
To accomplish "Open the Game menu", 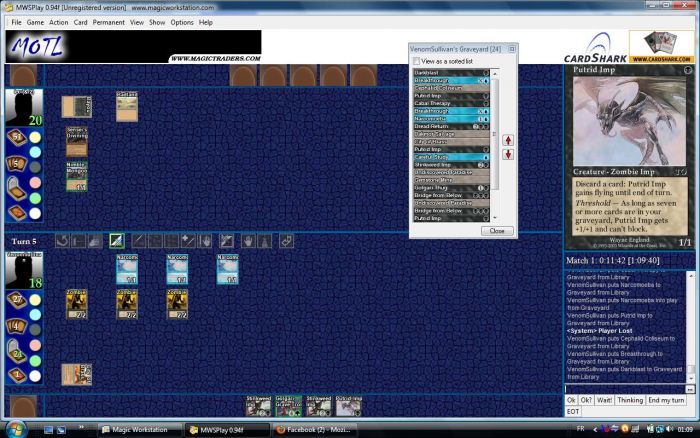I will point(35,22).
